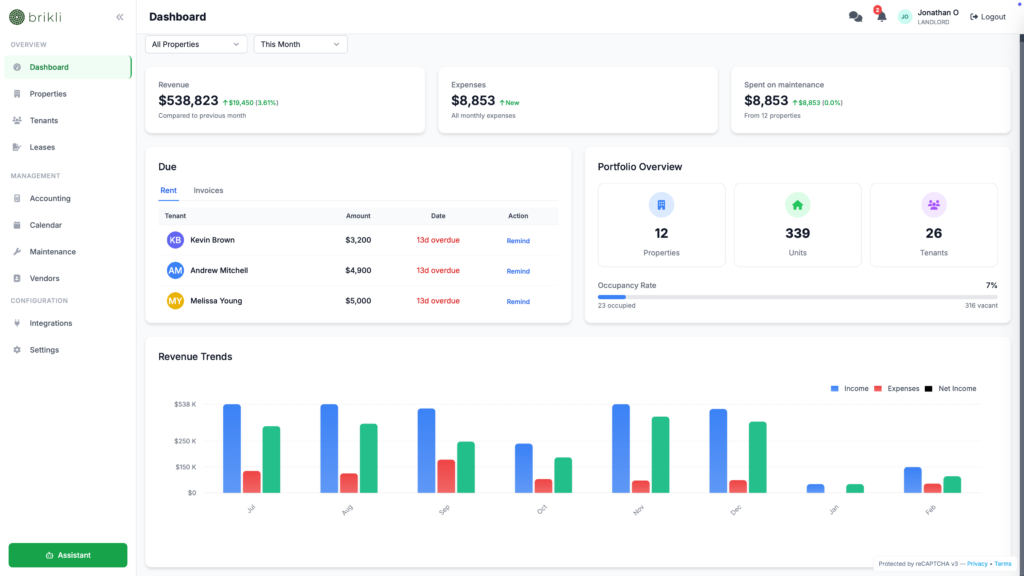Open the Jonathan O profile avatar
This screenshot has height=576, width=1024.
(x=906, y=16)
